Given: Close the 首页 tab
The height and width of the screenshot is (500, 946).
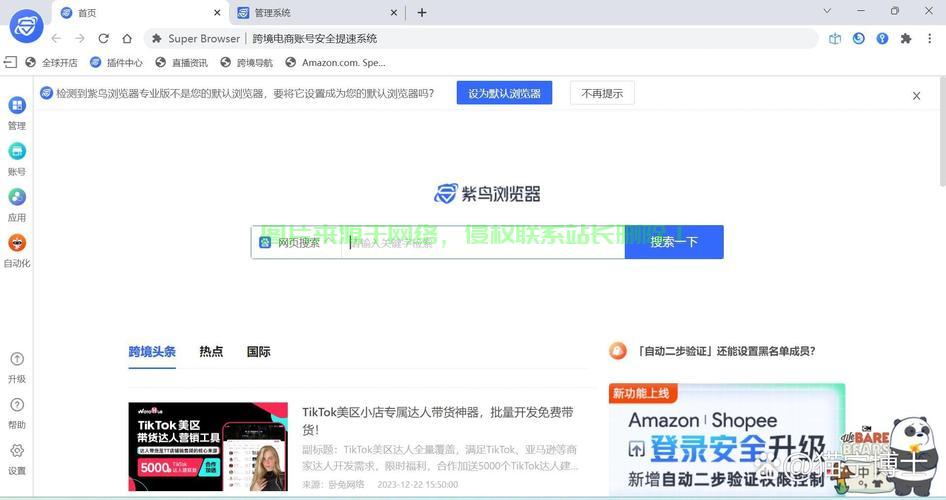Looking at the screenshot, I should (217, 13).
